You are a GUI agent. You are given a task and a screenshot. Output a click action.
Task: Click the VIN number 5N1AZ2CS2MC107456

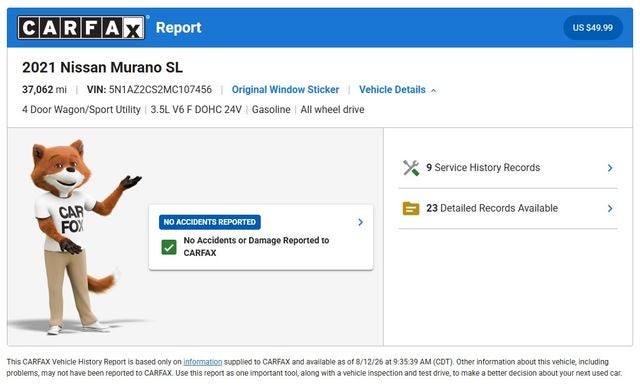[160, 89]
